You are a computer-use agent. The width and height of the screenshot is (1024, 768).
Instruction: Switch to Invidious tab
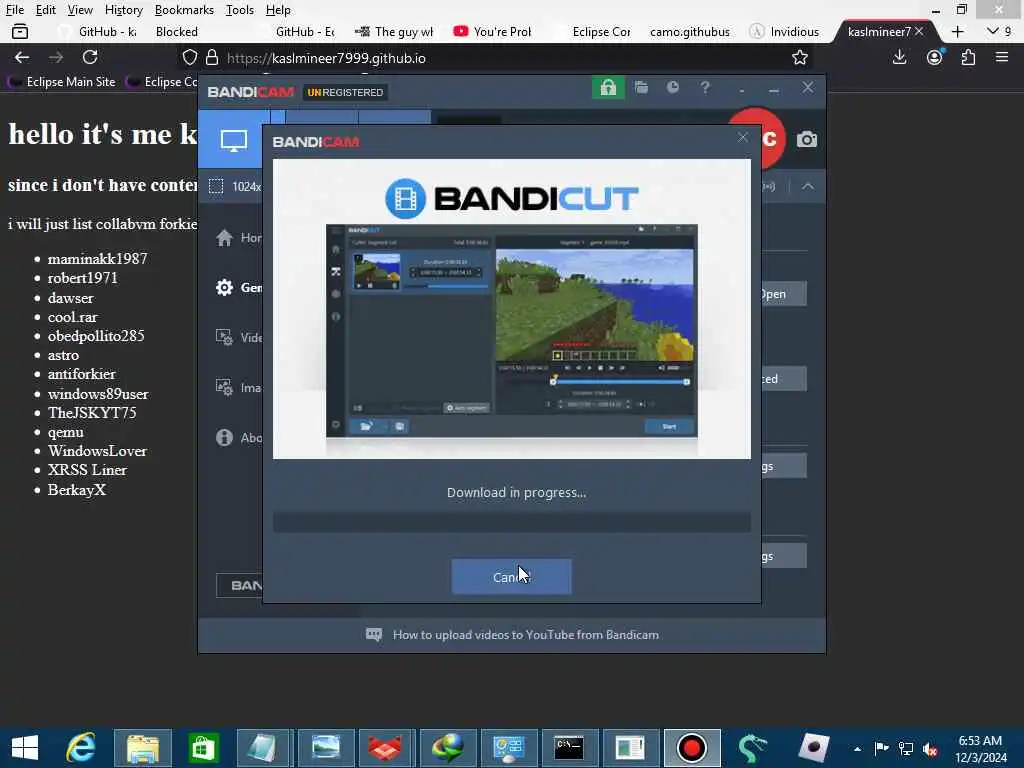pyautogui.click(x=784, y=31)
